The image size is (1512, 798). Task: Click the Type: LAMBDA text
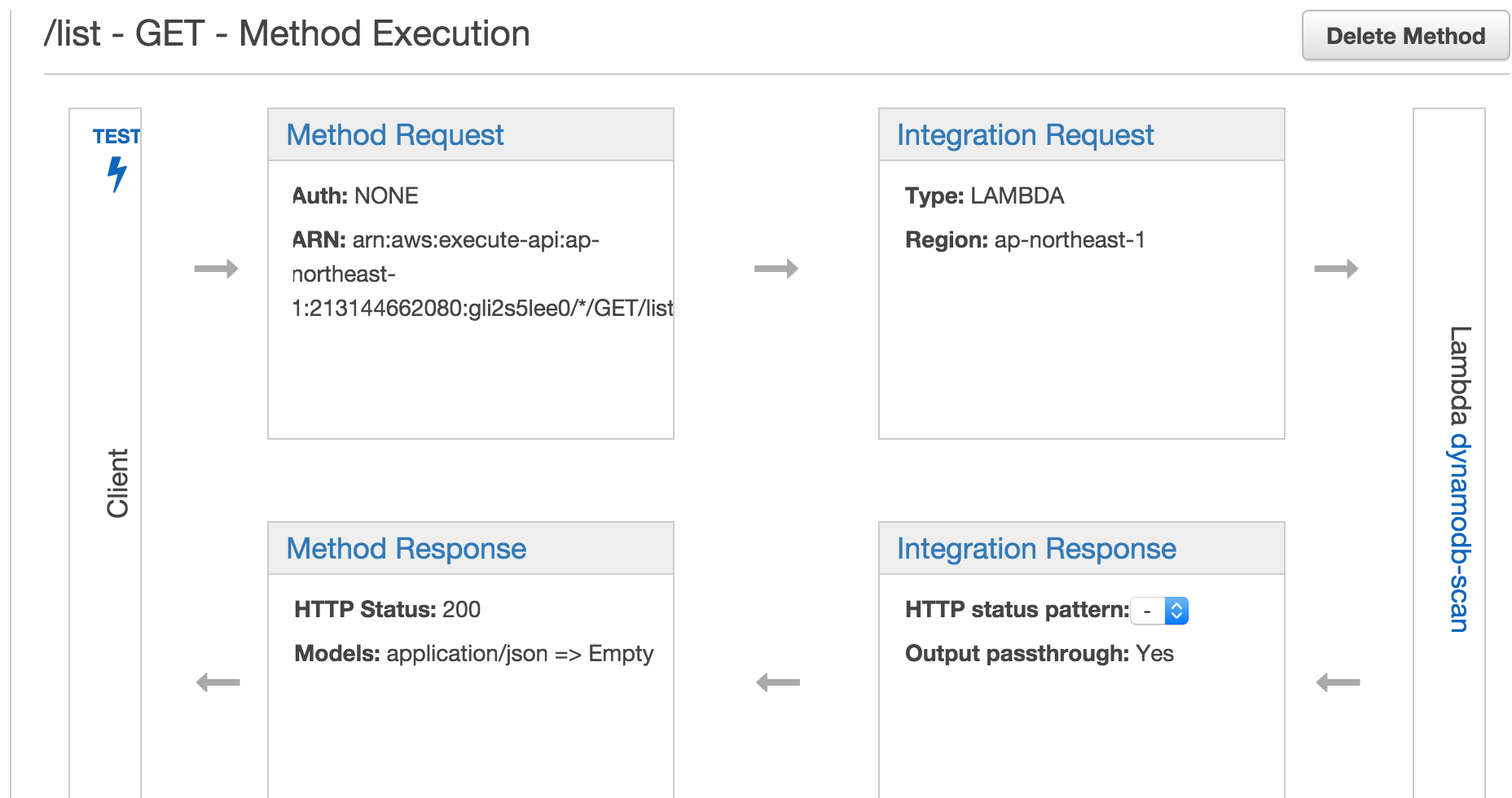tap(984, 195)
